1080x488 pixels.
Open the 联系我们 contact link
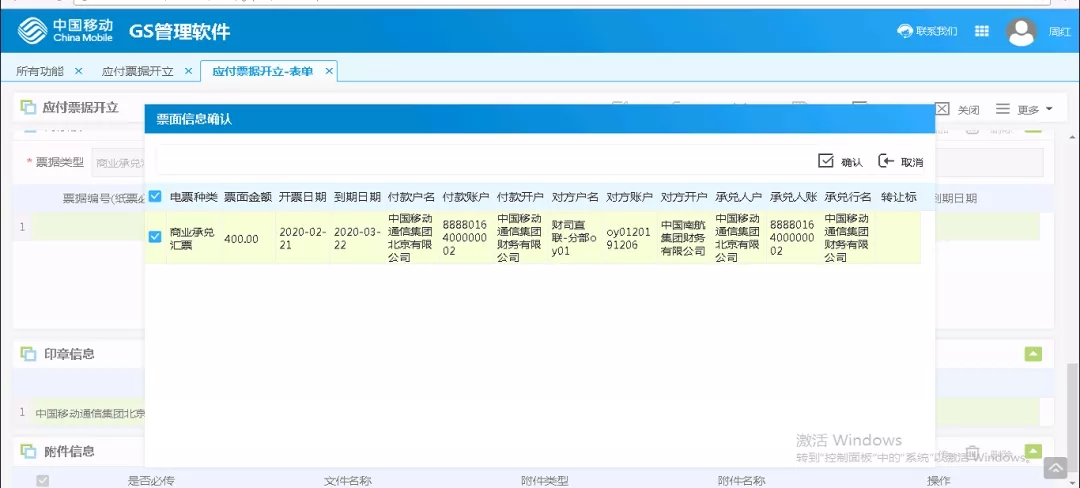click(927, 31)
